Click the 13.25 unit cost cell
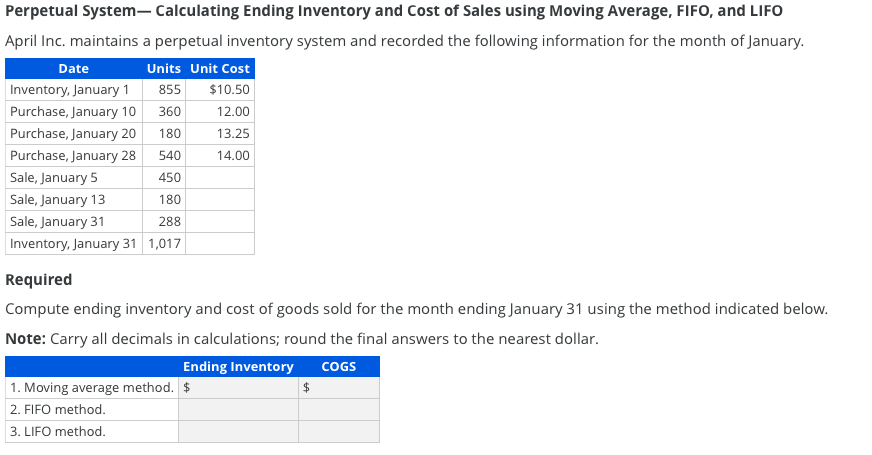 [220, 133]
